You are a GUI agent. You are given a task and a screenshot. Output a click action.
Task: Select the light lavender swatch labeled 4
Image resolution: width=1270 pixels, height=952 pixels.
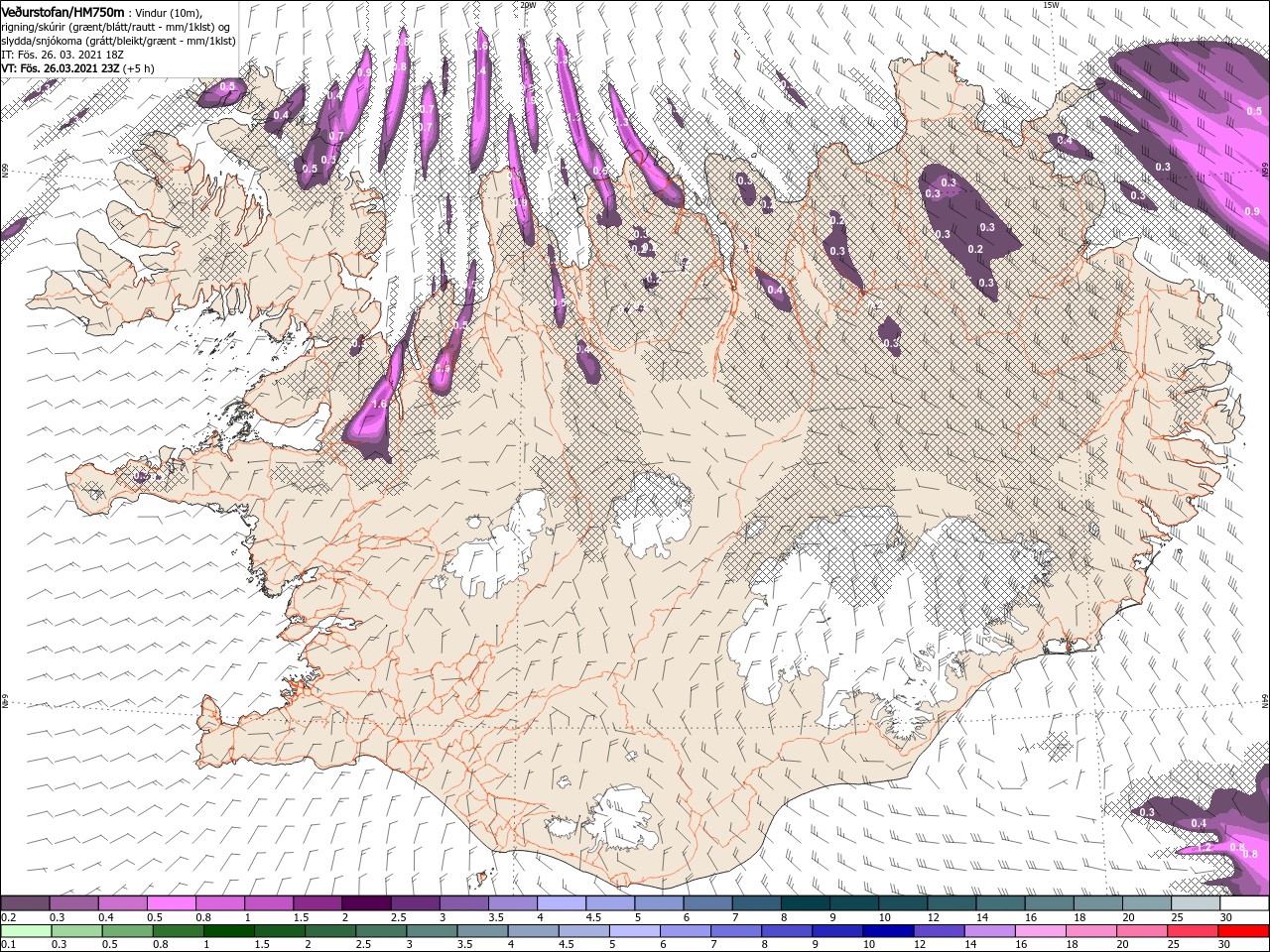pos(561,903)
